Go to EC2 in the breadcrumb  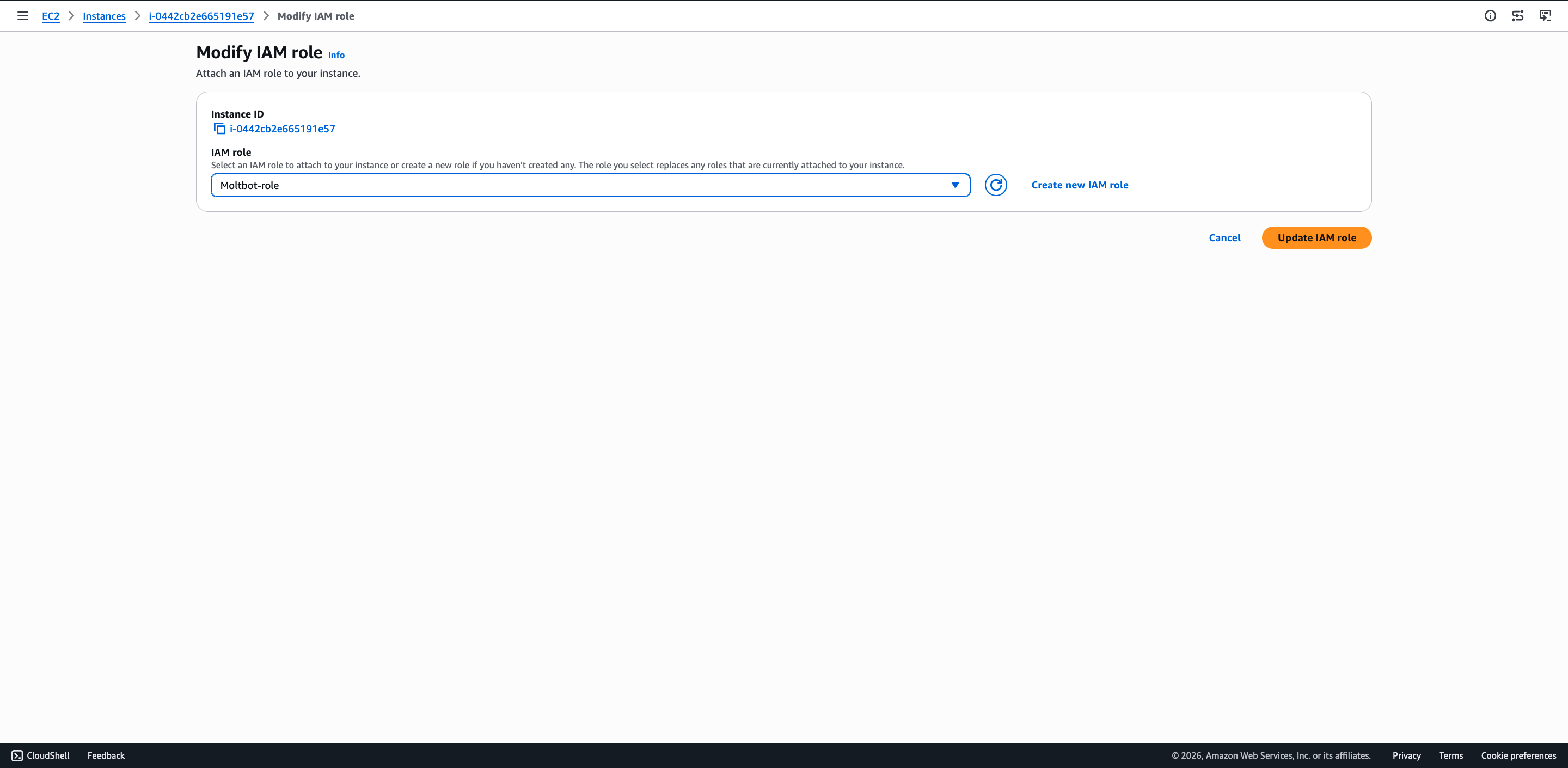pos(51,16)
